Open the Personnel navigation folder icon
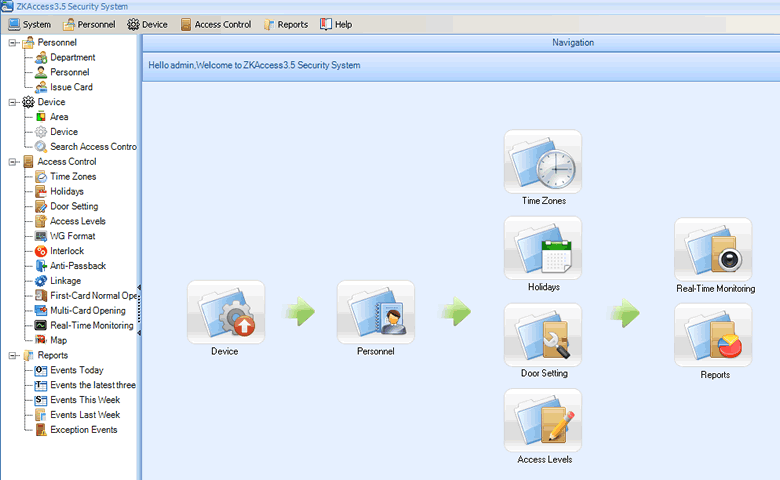Viewport: 780px width, 480px height. point(376,312)
